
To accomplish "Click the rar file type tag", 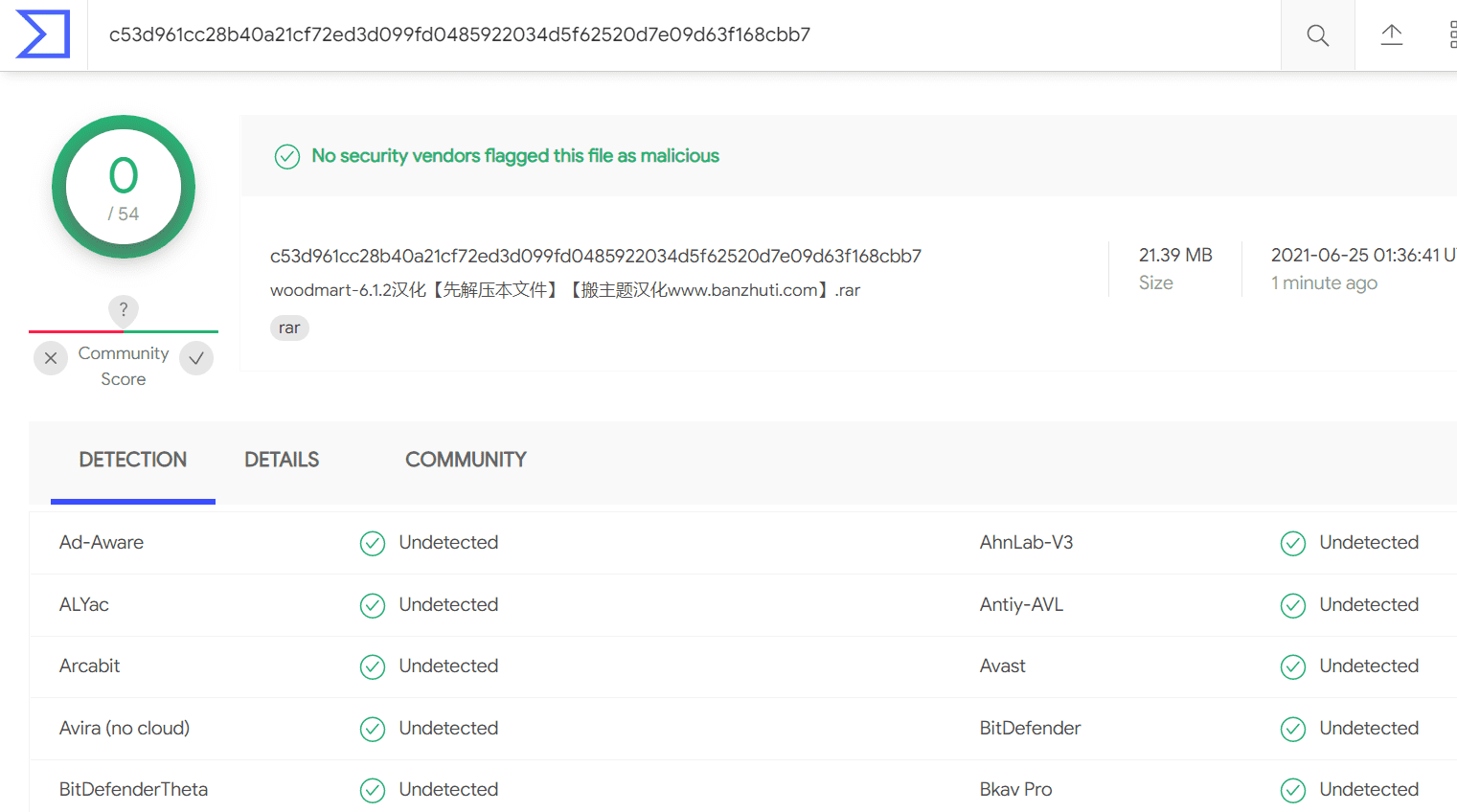I will (289, 327).
